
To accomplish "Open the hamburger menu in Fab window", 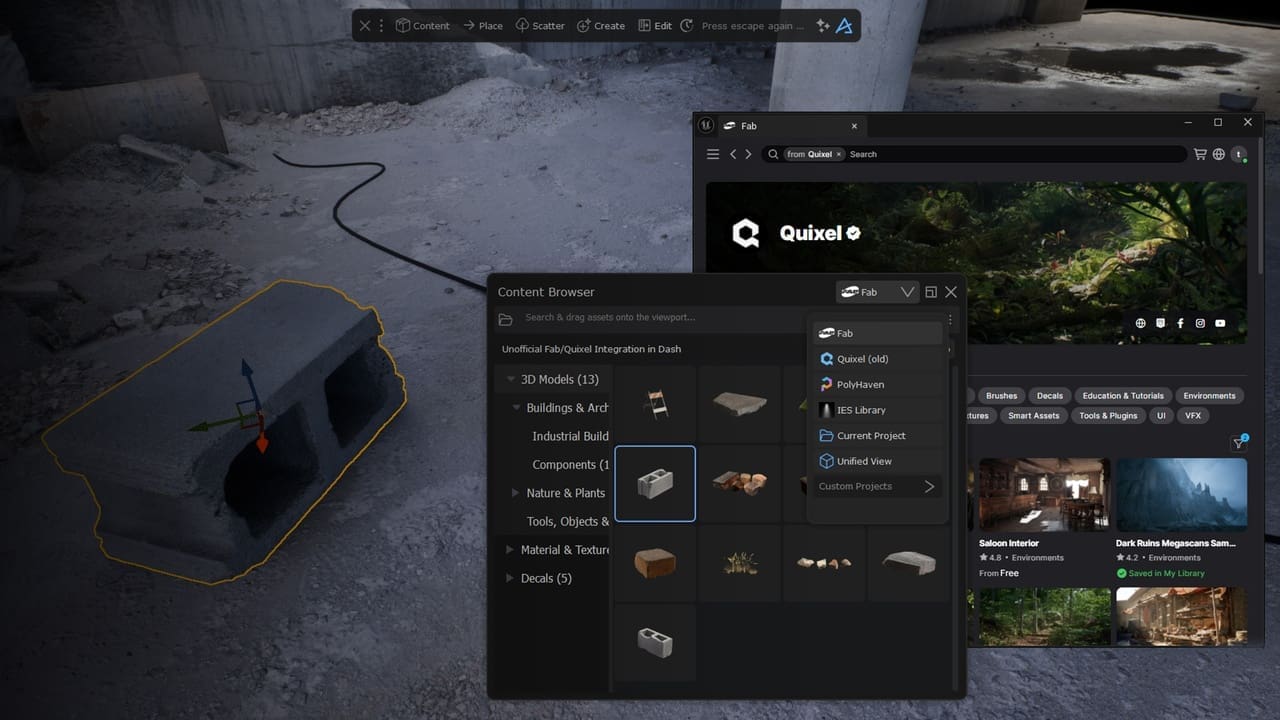I will 713,154.
